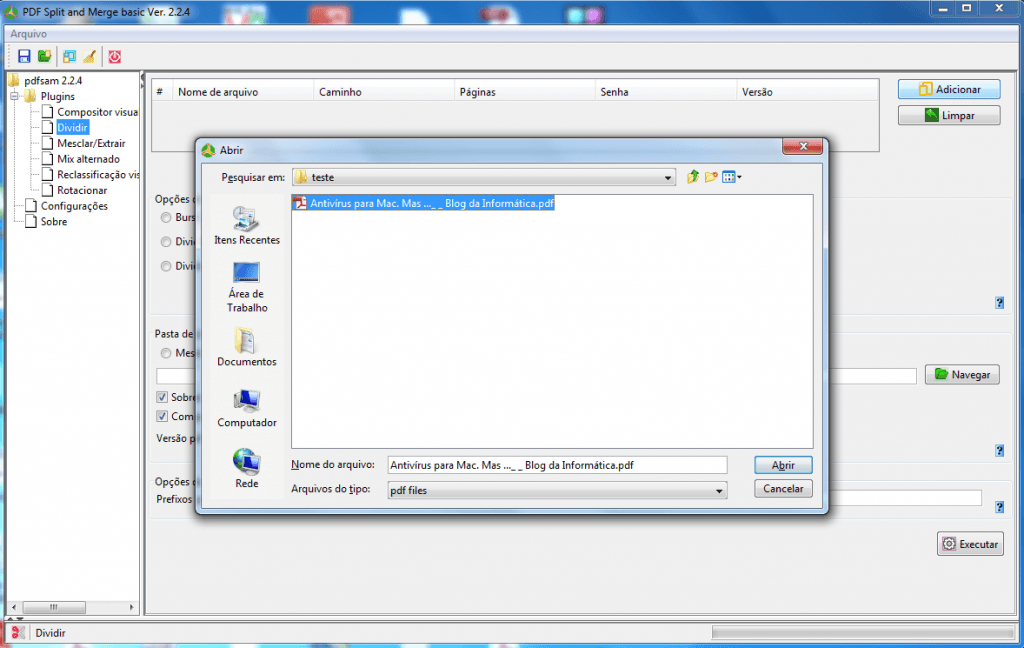This screenshot has height=648, width=1024.
Task: Open the view mode list icon
Action: click(731, 176)
